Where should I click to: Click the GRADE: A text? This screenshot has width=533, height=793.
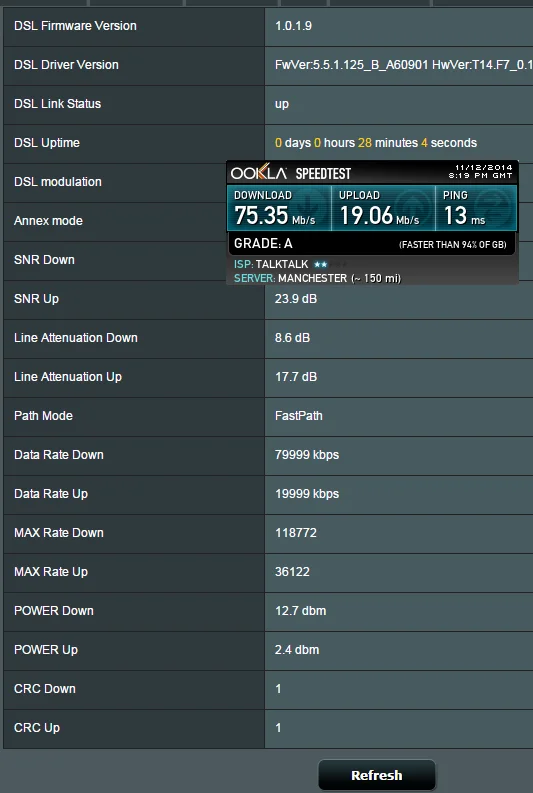tap(263, 244)
